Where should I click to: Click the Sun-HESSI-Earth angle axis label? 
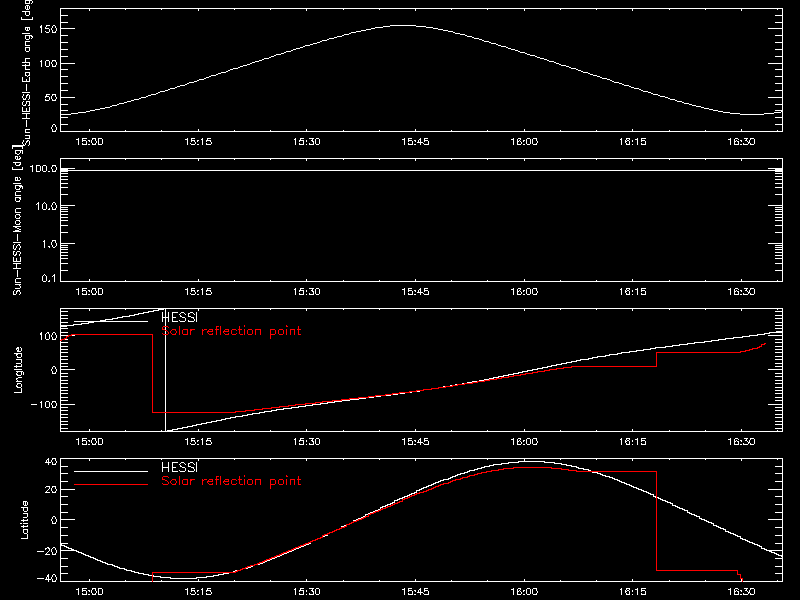pos(27,73)
